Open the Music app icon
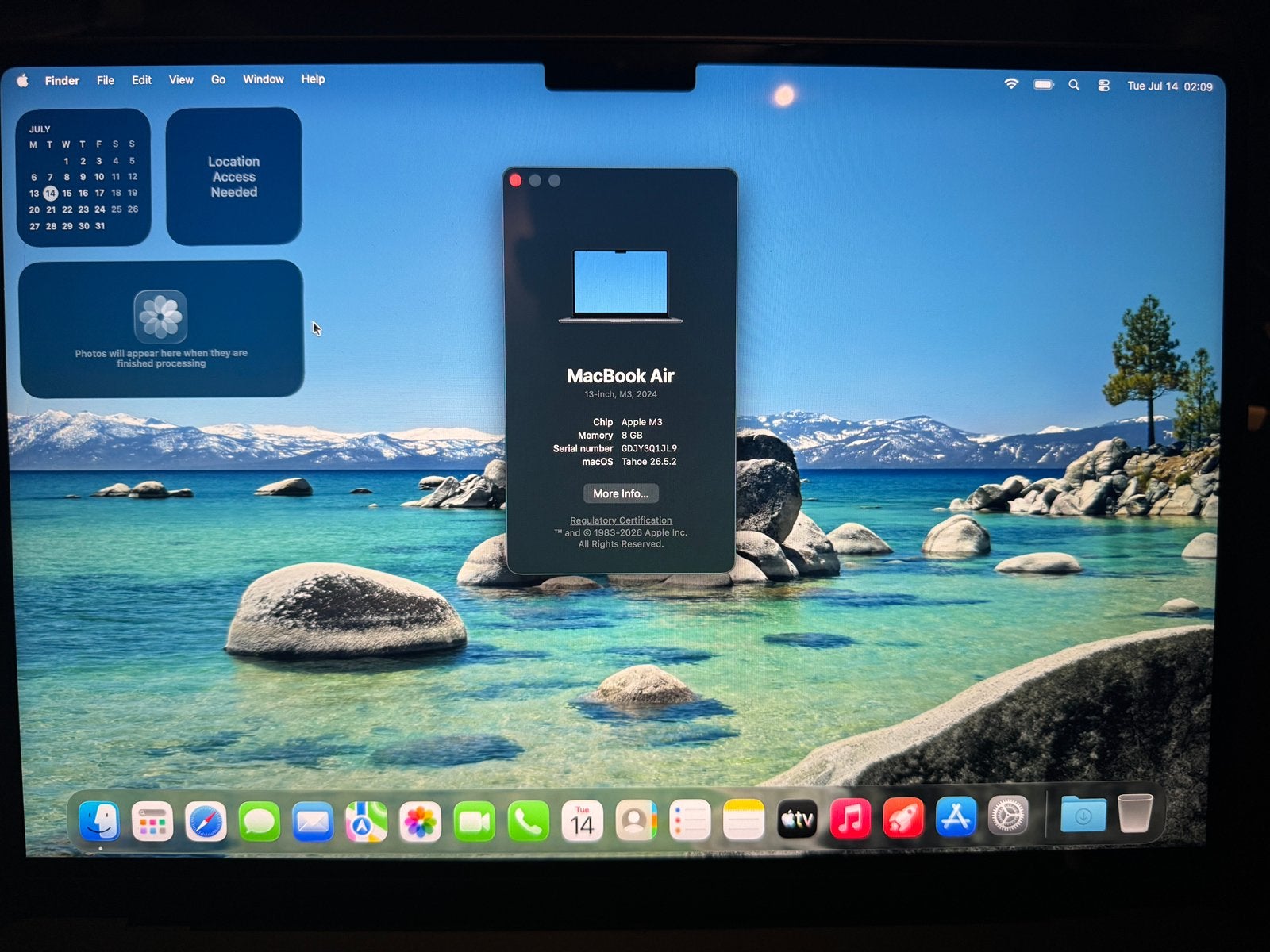This screenshot has width=1270, height=952. [x=850, y=818]
